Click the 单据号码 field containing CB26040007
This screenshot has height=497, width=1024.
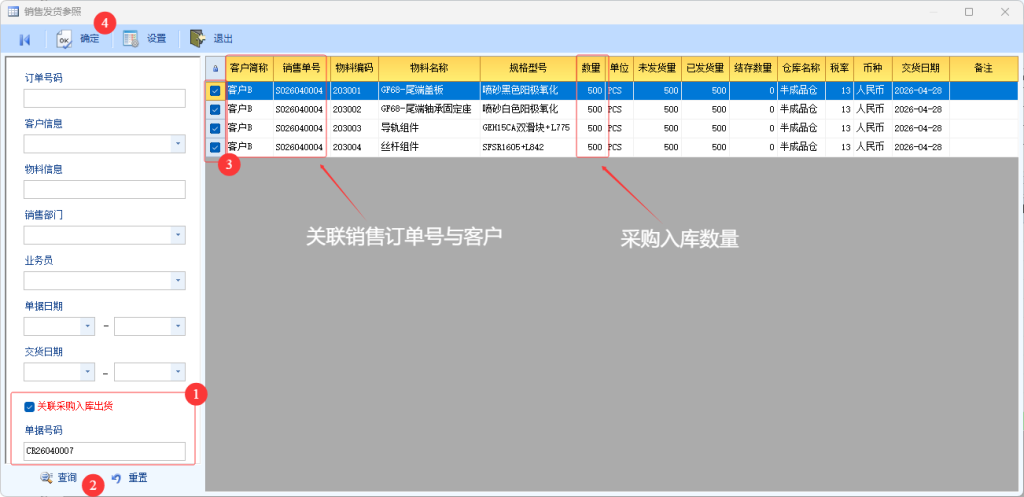[105, 452]
